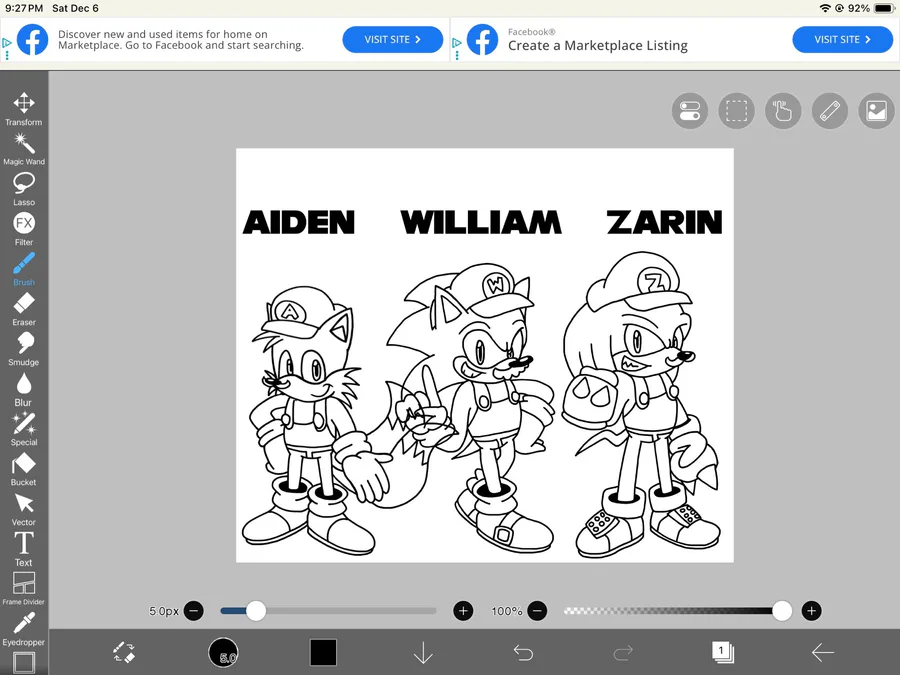Open the material image icon
Image resolution: width=900 pixels, height=675 pixels.
[x=876, y=111]
